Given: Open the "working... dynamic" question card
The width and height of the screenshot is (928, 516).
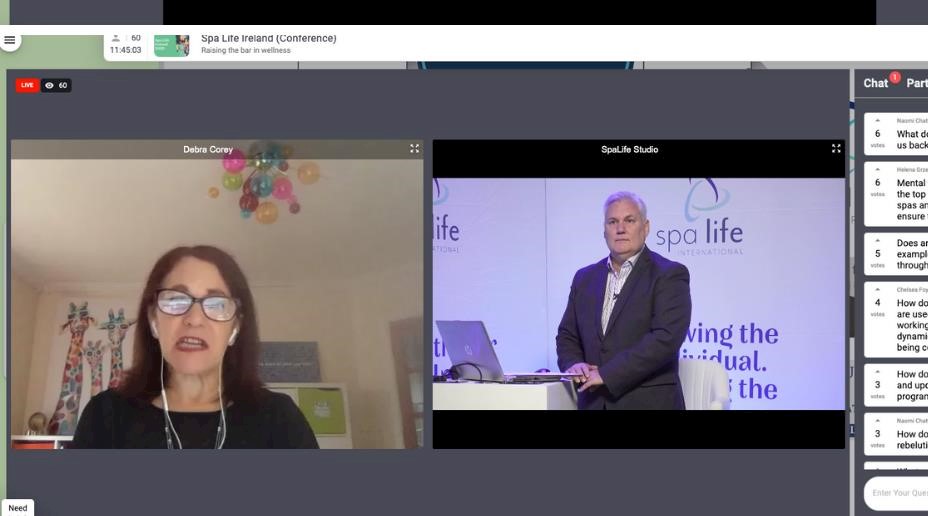Looking at the screenshot, I should pyautogui.click(x=896, y=320).
